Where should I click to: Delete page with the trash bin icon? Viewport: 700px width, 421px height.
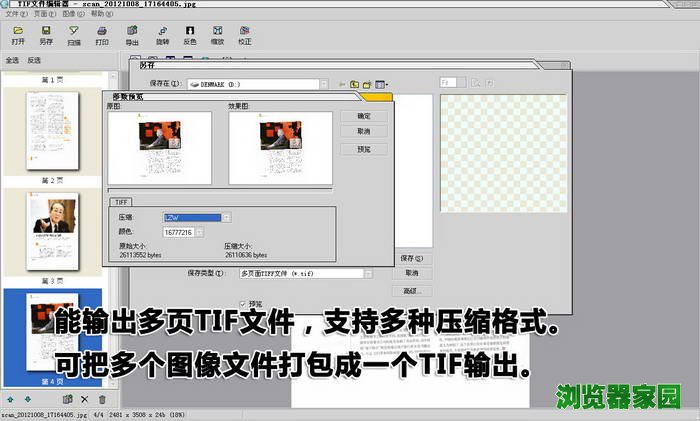tap(101, 400)
